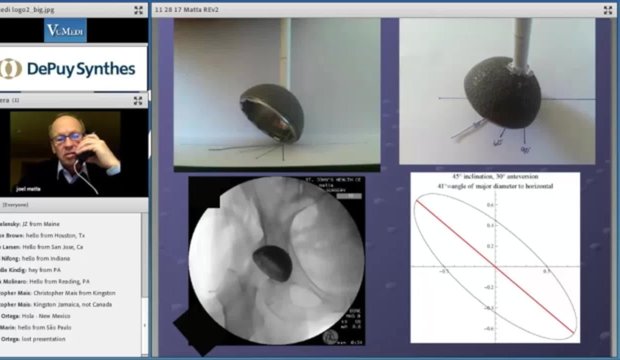
Task: Click the 'lost presentation' chat message
Action: [33, 339]
